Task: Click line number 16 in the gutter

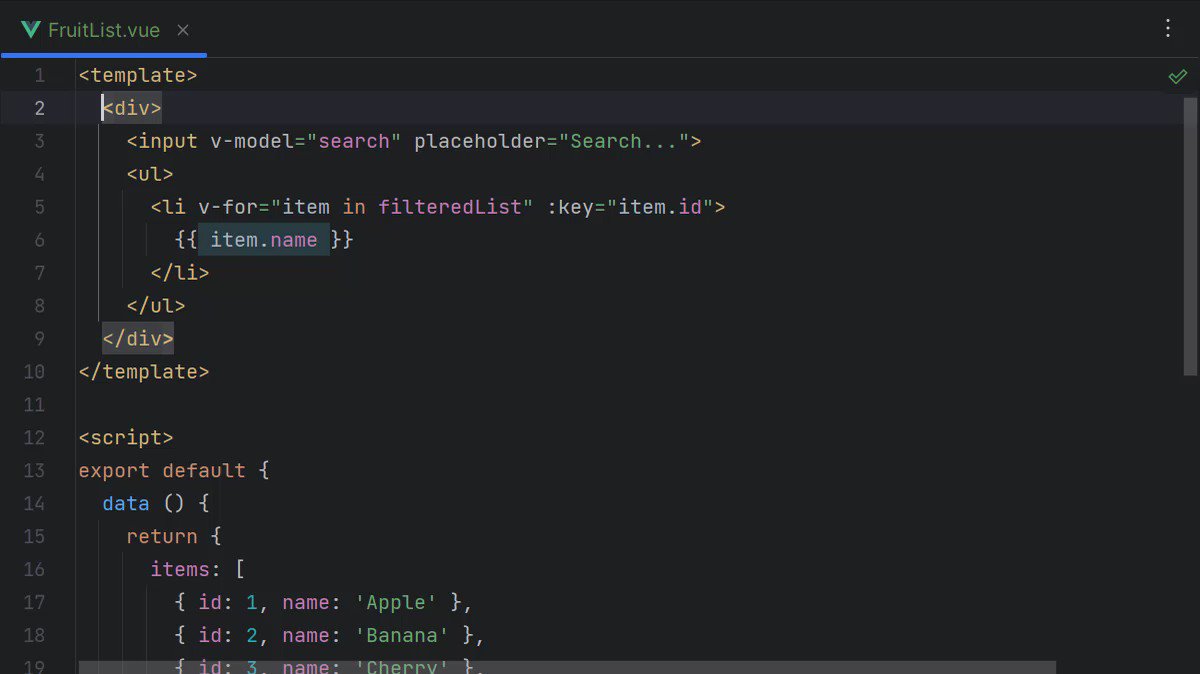Action: (34, 570)
